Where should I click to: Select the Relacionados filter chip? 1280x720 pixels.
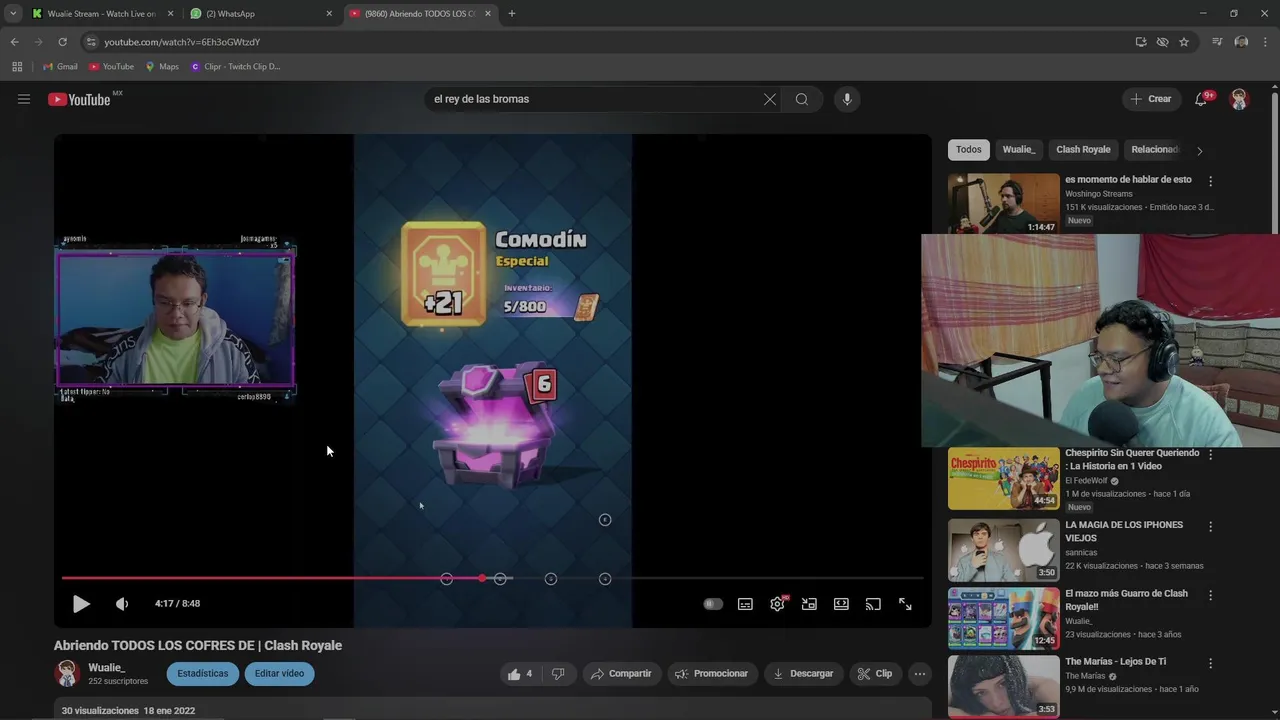pos(1155,149)
